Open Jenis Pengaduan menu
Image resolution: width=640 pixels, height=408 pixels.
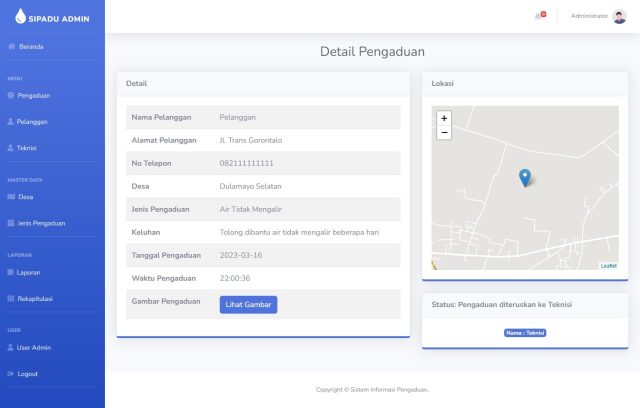41,223
